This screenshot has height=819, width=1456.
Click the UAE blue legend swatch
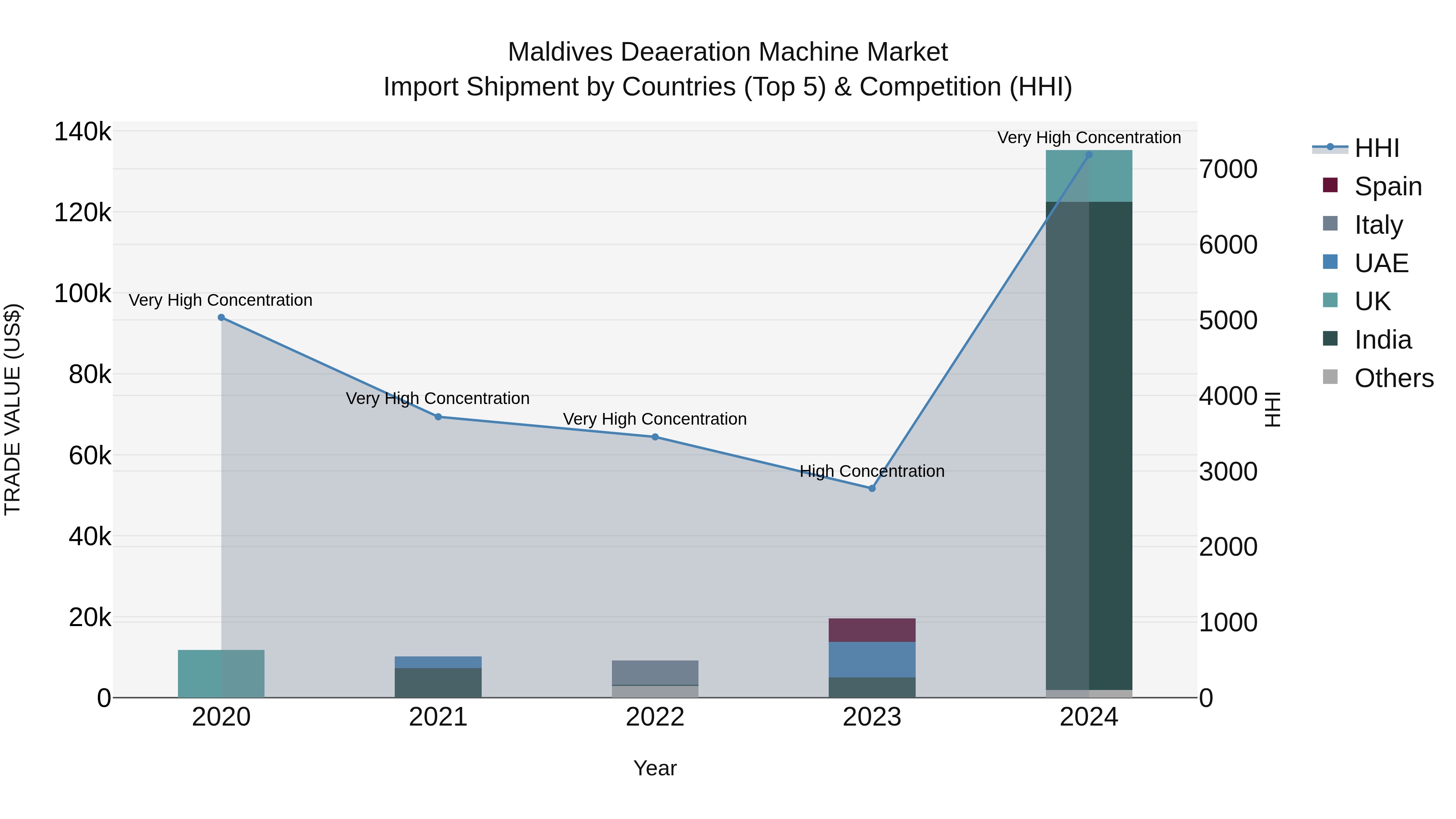coord(1331,262)
